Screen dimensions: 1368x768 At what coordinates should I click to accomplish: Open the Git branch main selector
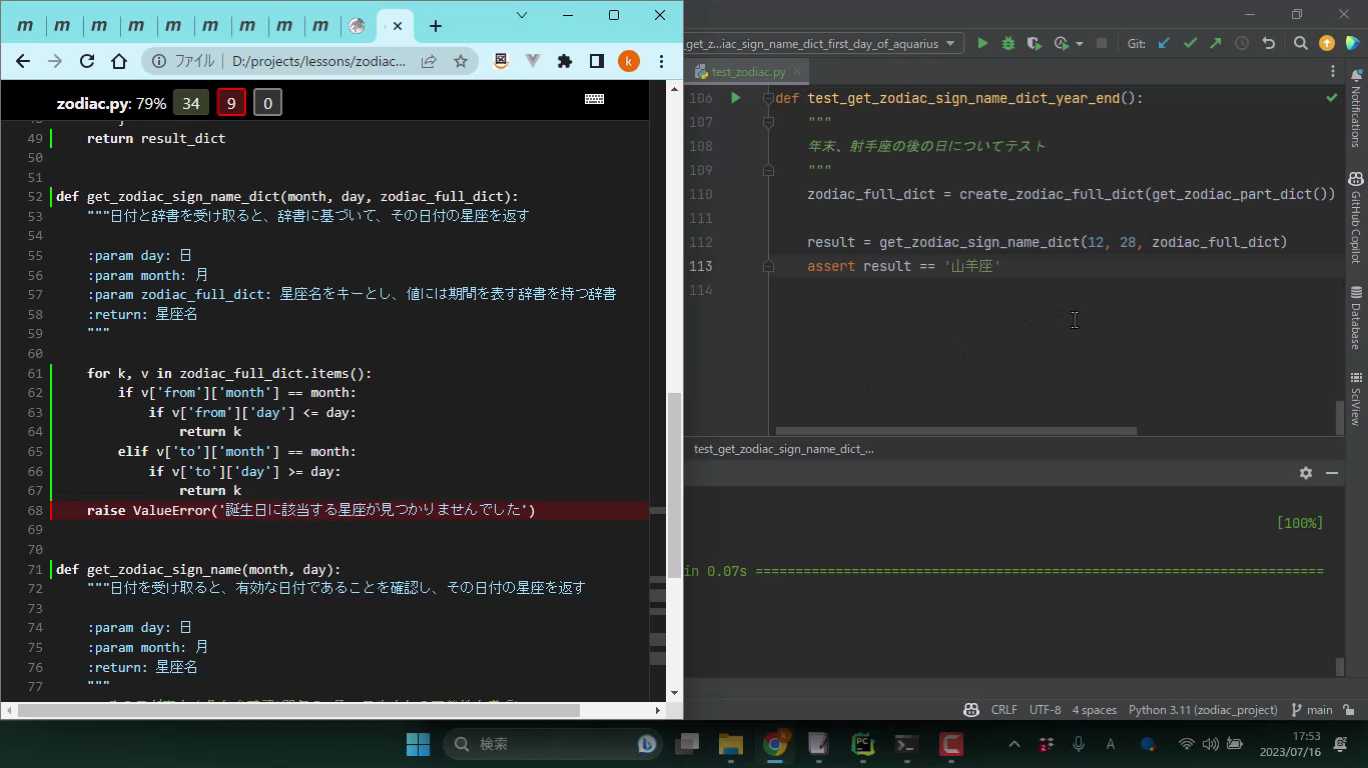pos(1312,710)
